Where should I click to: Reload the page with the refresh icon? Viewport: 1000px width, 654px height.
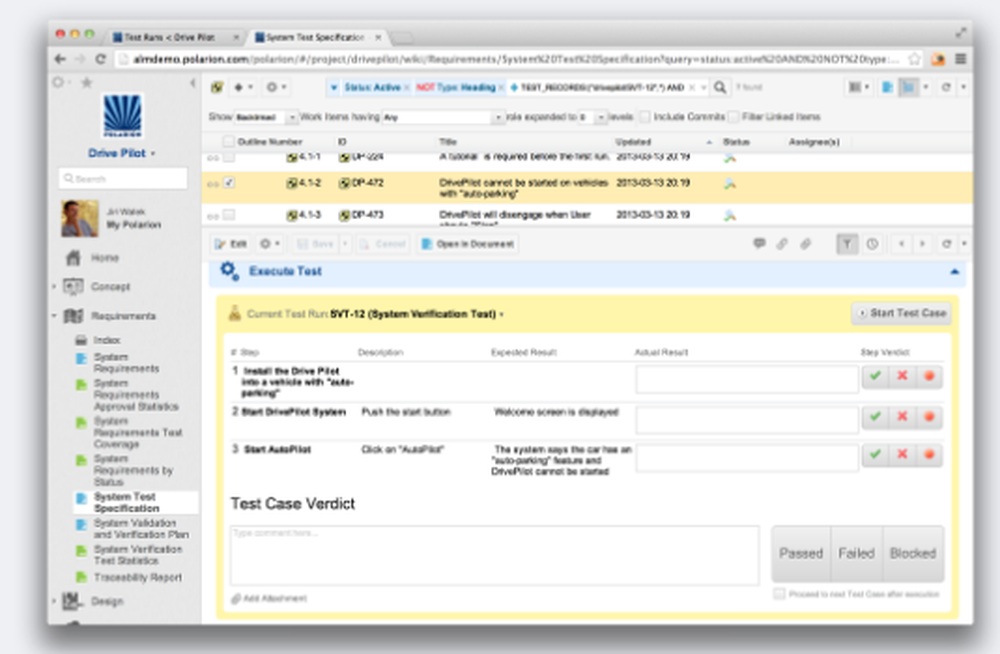click(100, 59)
